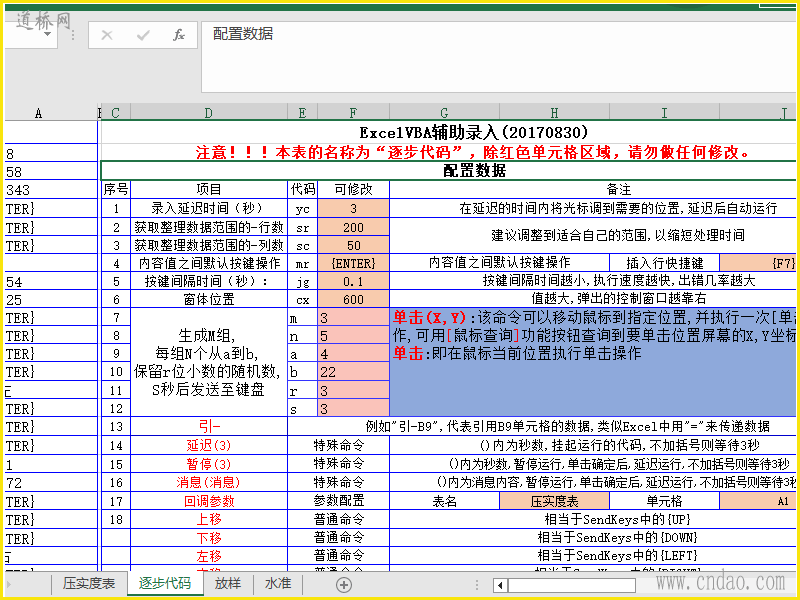Screen dimensions: 800x600
Task: Select column H header
Action: click(554, 113)
